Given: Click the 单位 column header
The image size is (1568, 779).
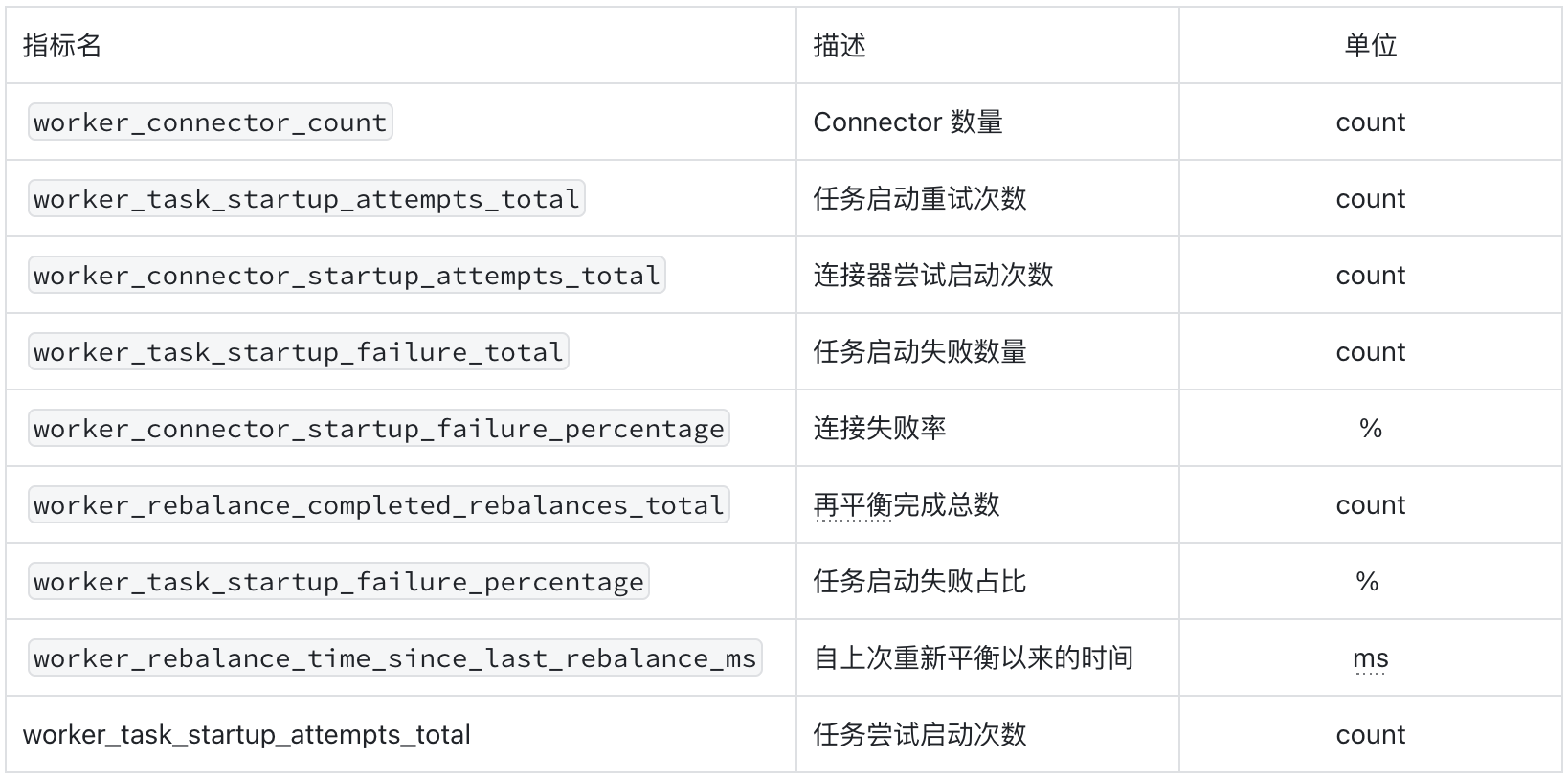Looking at the screenshot, I should (1371, 45).
